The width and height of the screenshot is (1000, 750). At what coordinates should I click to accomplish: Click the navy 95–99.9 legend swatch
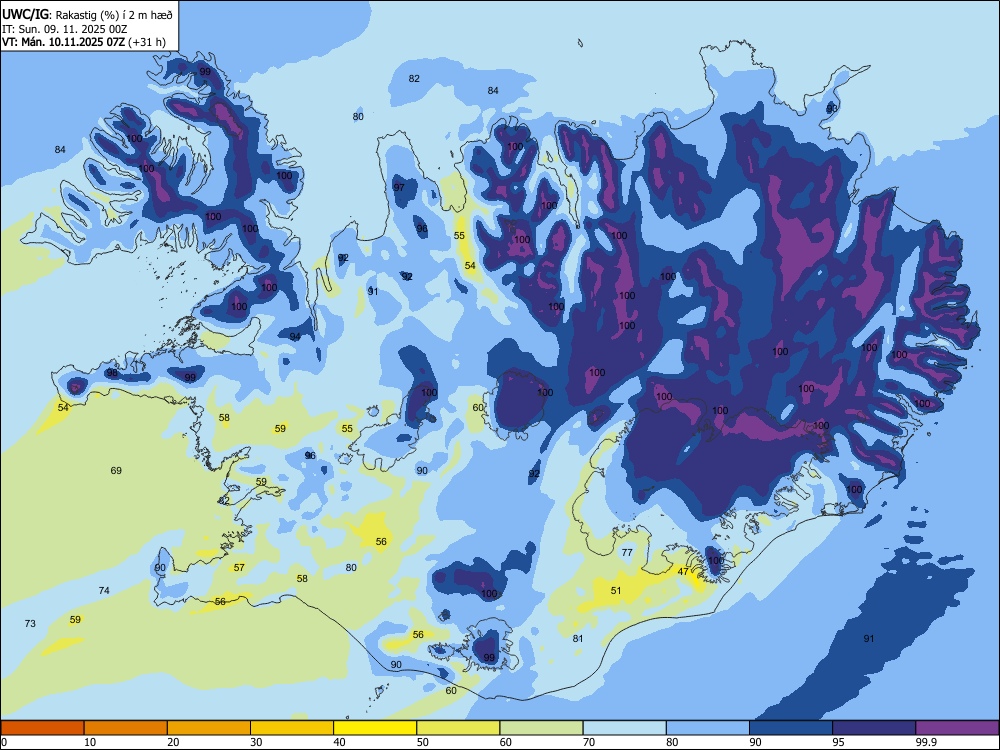click(874, 728)
